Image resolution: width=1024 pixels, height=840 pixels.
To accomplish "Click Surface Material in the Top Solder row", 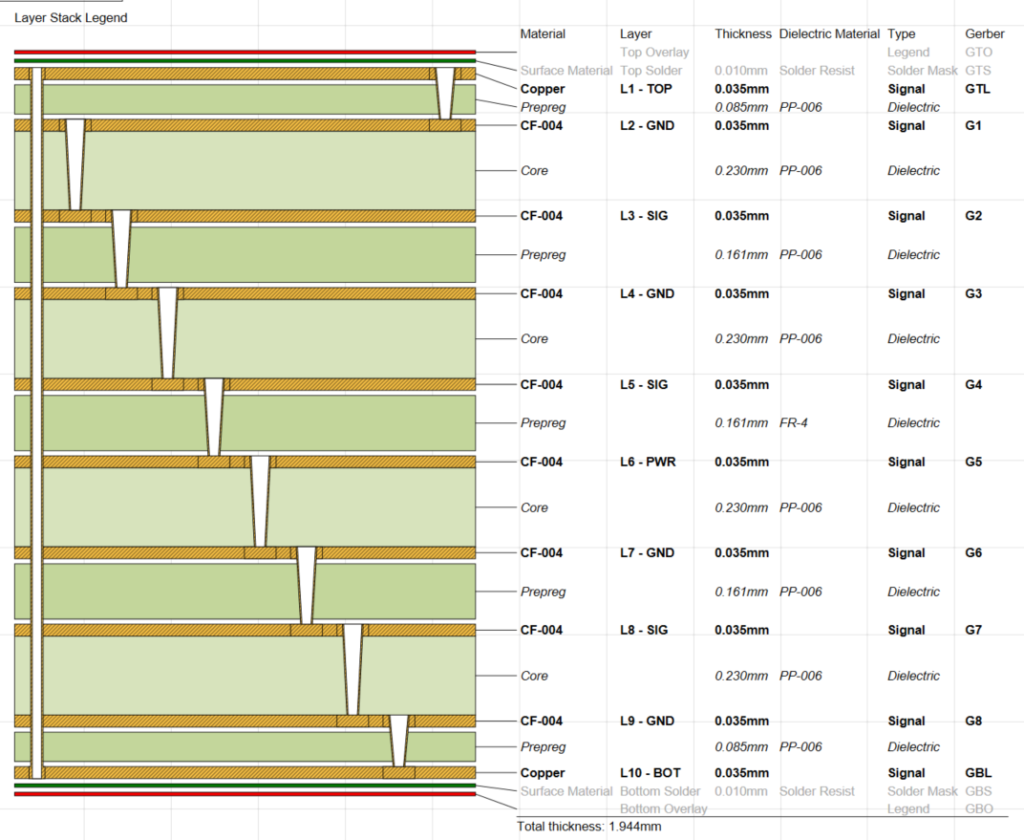I will (x=566, y=71).
